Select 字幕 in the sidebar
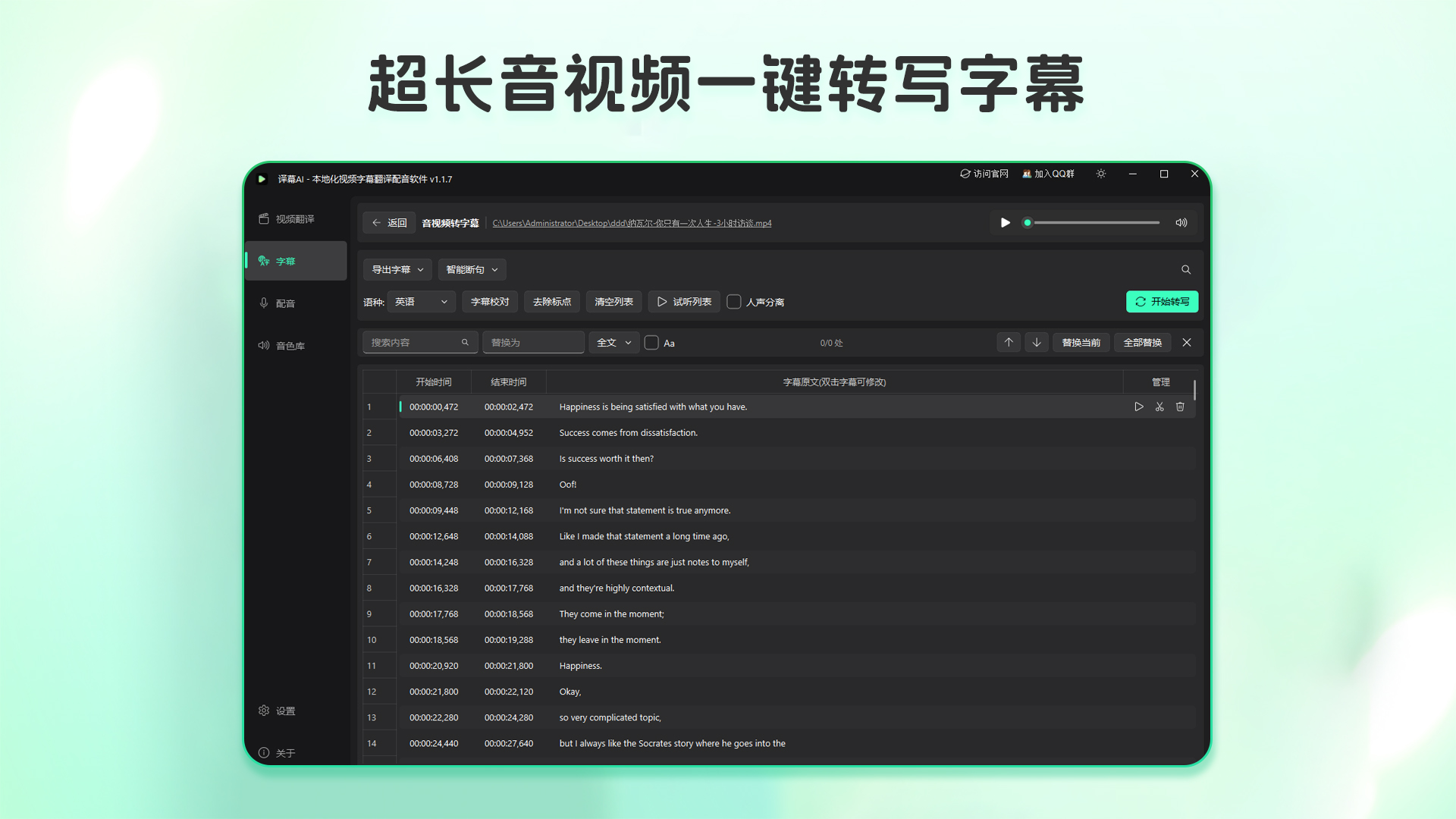The height and width of the screenshot is (819, 1456). pyautogui.click(x=296, y=261)
